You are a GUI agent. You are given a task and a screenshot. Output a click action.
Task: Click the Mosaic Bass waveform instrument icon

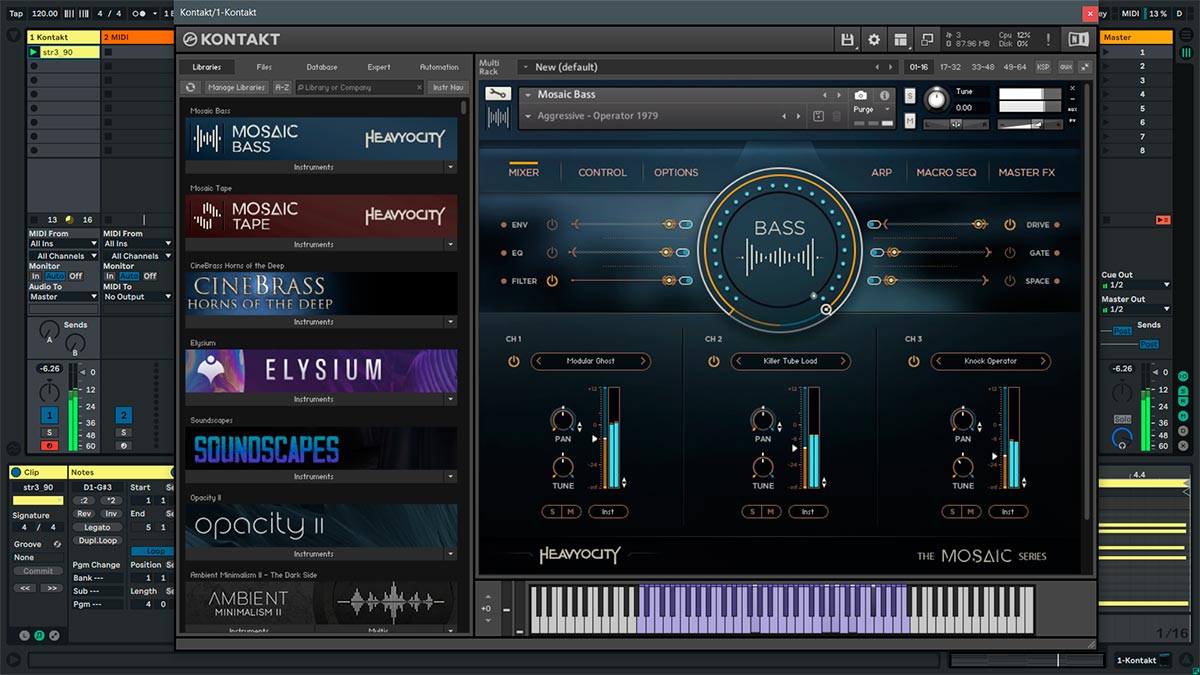point(497,117)
